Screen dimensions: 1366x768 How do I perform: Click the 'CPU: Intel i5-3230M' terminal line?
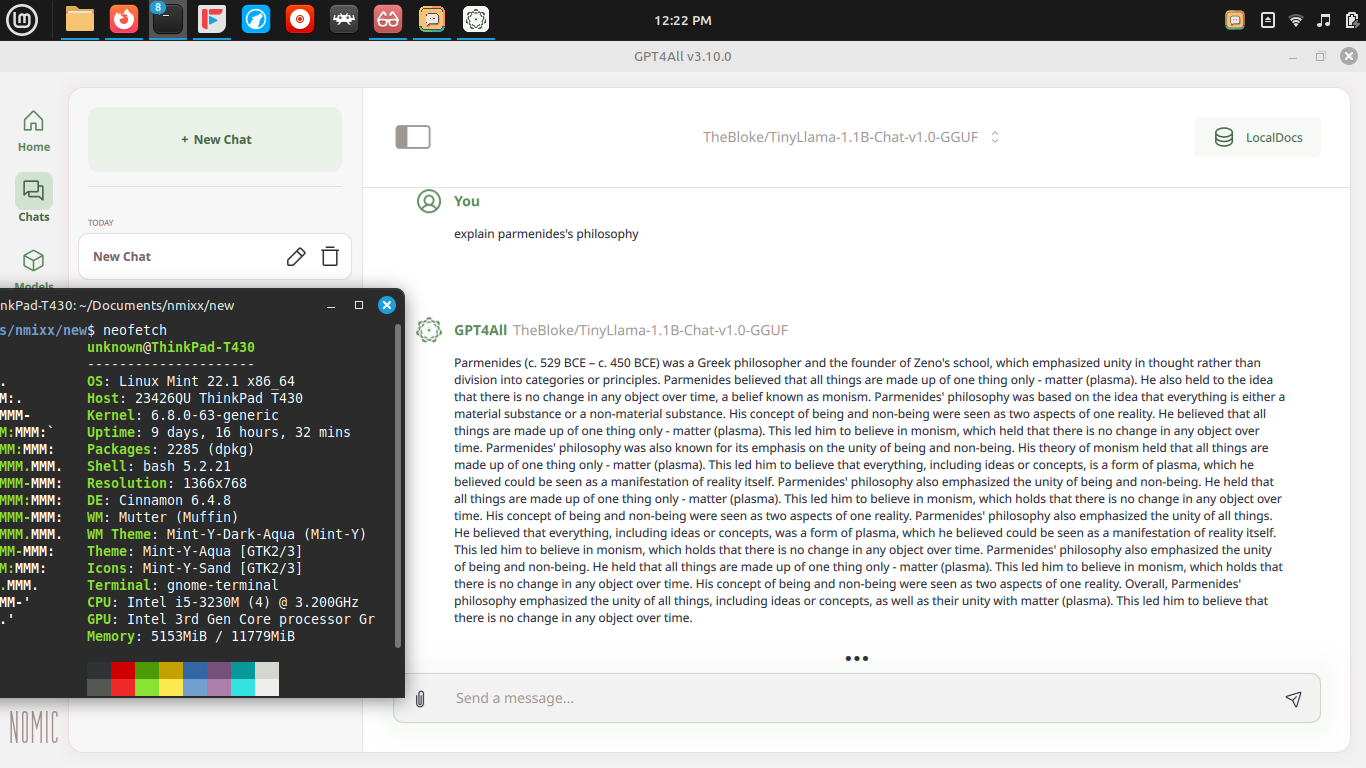(x=223, y=602)
